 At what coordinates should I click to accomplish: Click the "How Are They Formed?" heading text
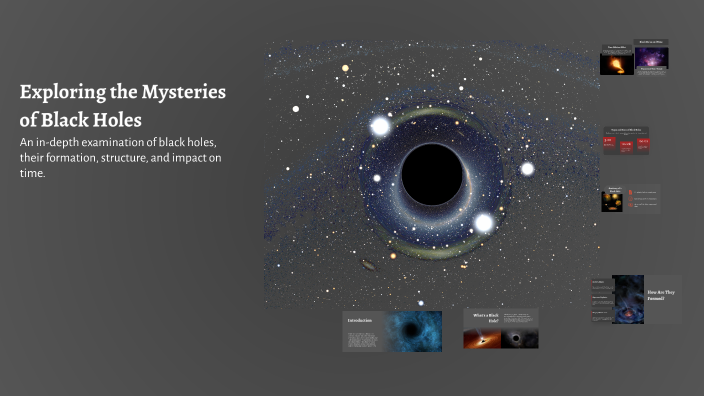(661, 295)
